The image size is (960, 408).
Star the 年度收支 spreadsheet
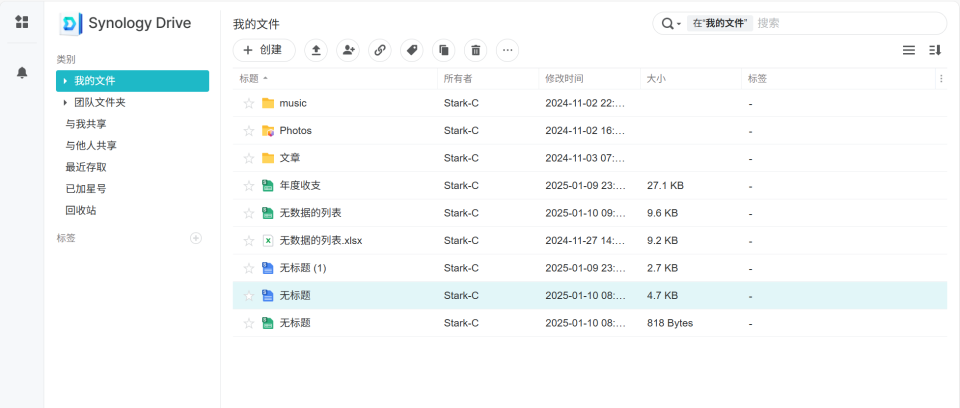coord(249,185)
